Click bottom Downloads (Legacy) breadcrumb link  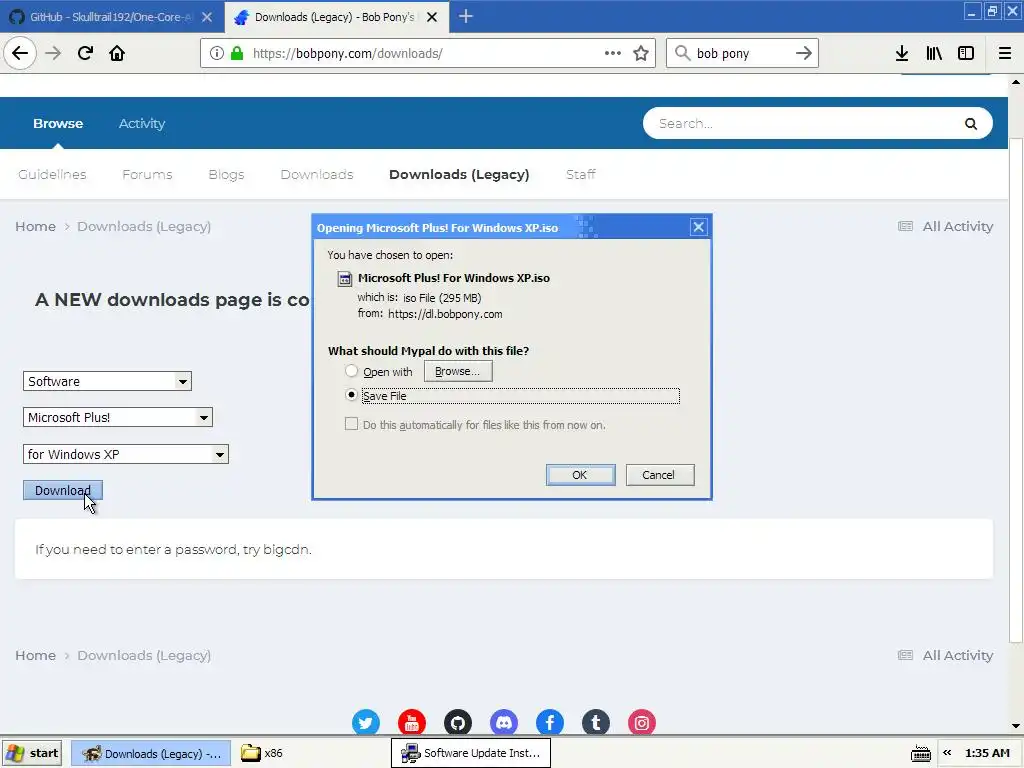tap(144, 656)
